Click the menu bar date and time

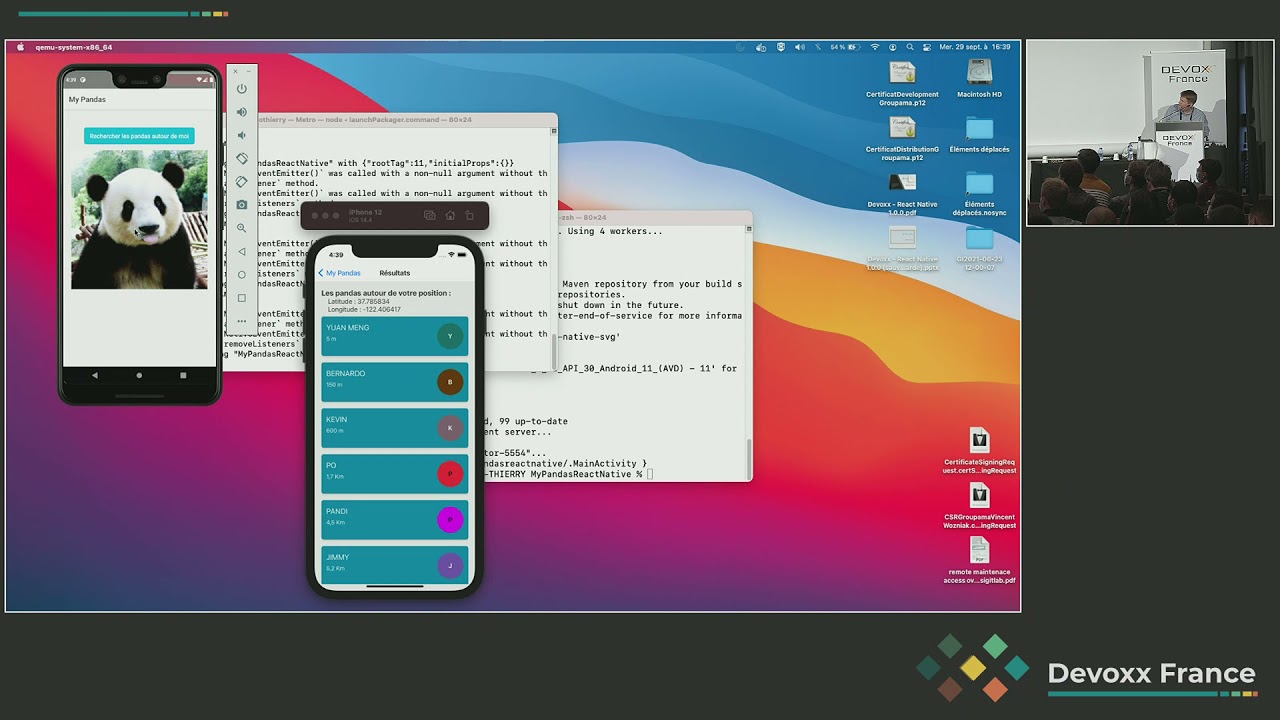coord(975,47)
